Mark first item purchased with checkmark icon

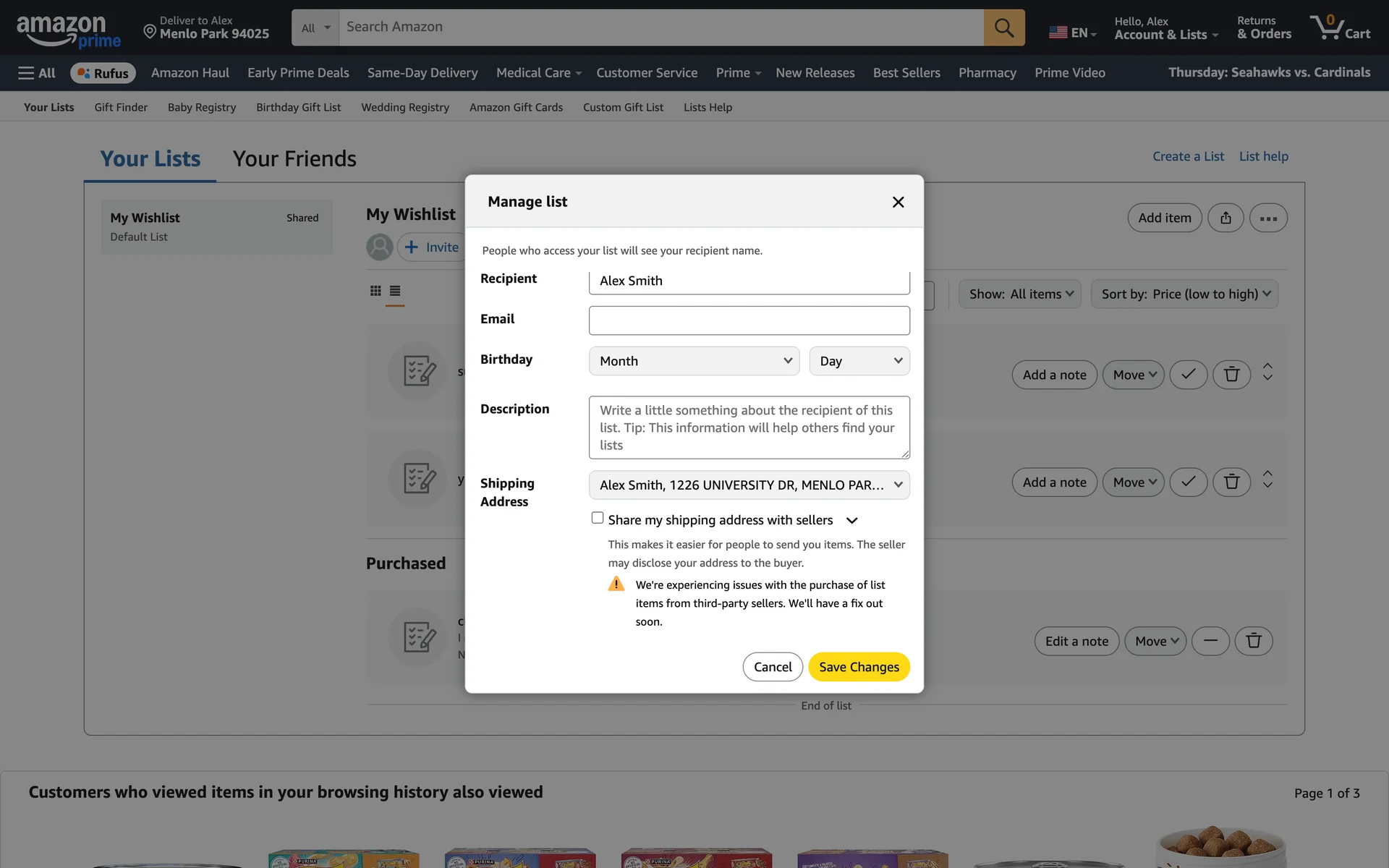coord(1188,375)
